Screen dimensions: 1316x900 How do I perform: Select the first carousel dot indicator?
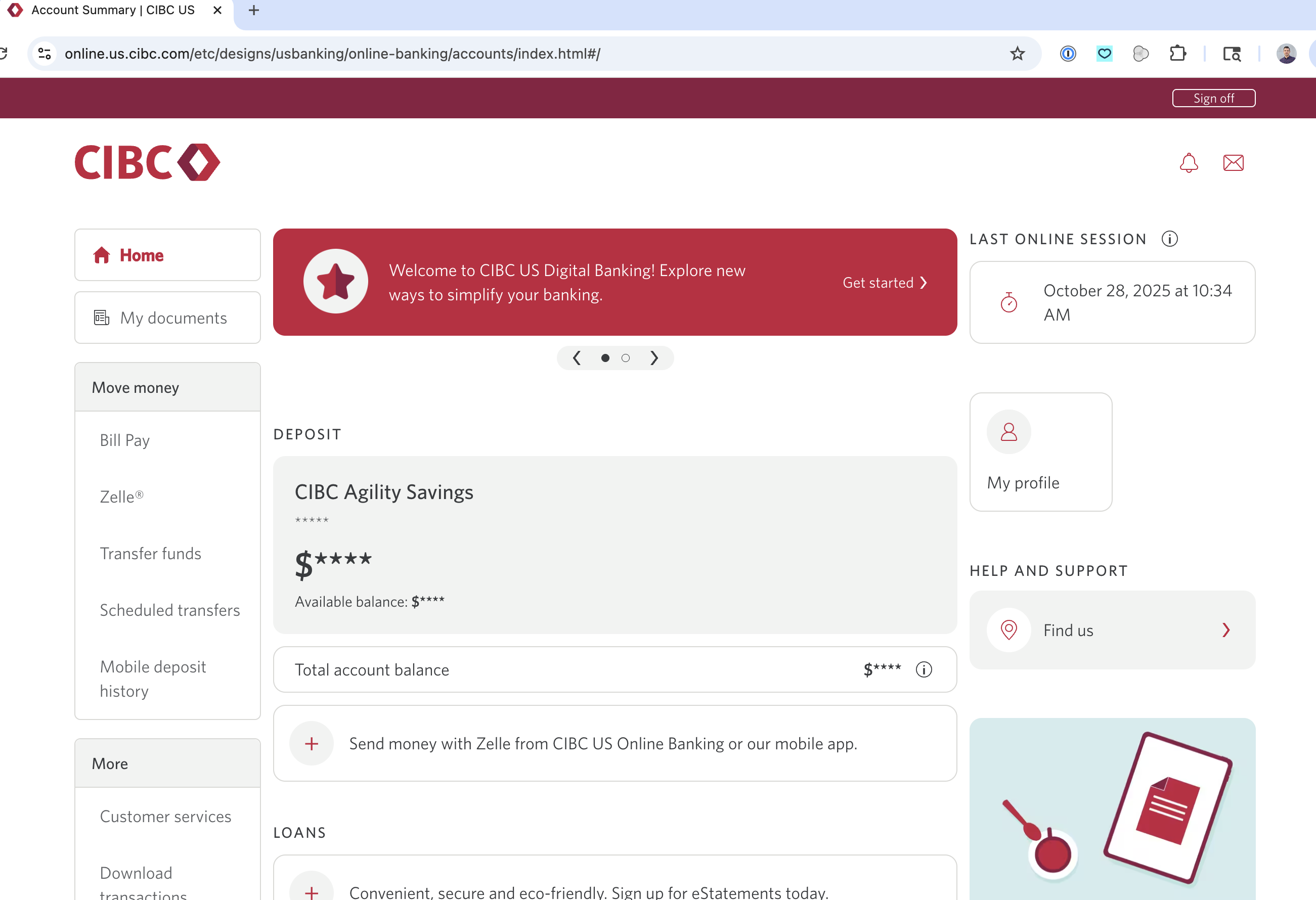605,358
